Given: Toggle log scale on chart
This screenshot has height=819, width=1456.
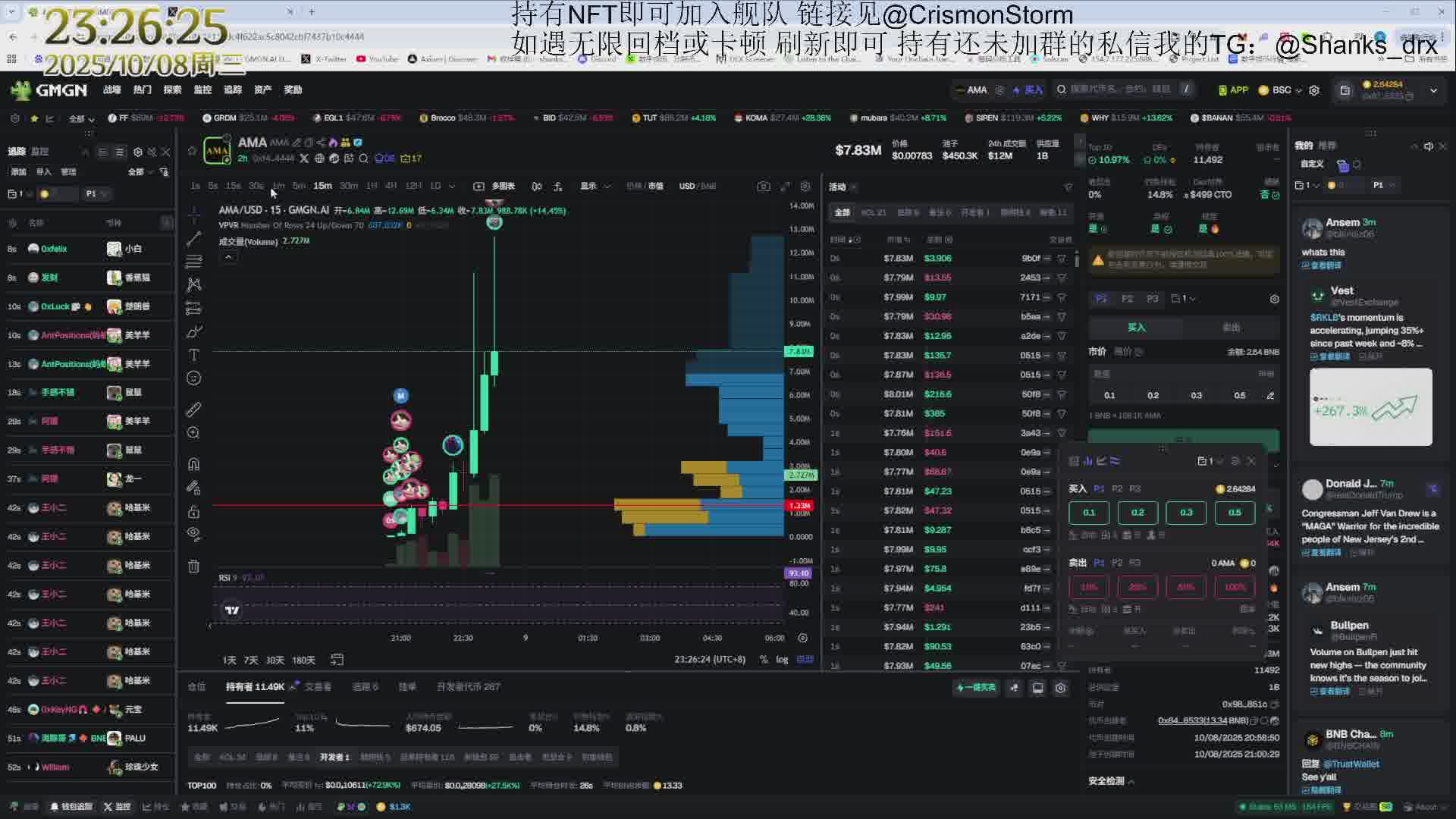Looking at the screenshot, I should (x=782, y=660).
